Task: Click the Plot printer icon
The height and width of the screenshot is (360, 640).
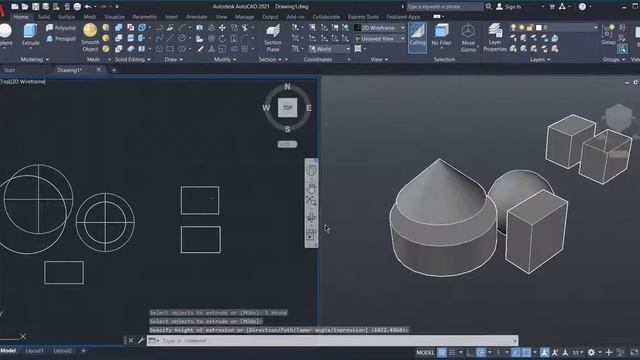Action: pos(77,7)
